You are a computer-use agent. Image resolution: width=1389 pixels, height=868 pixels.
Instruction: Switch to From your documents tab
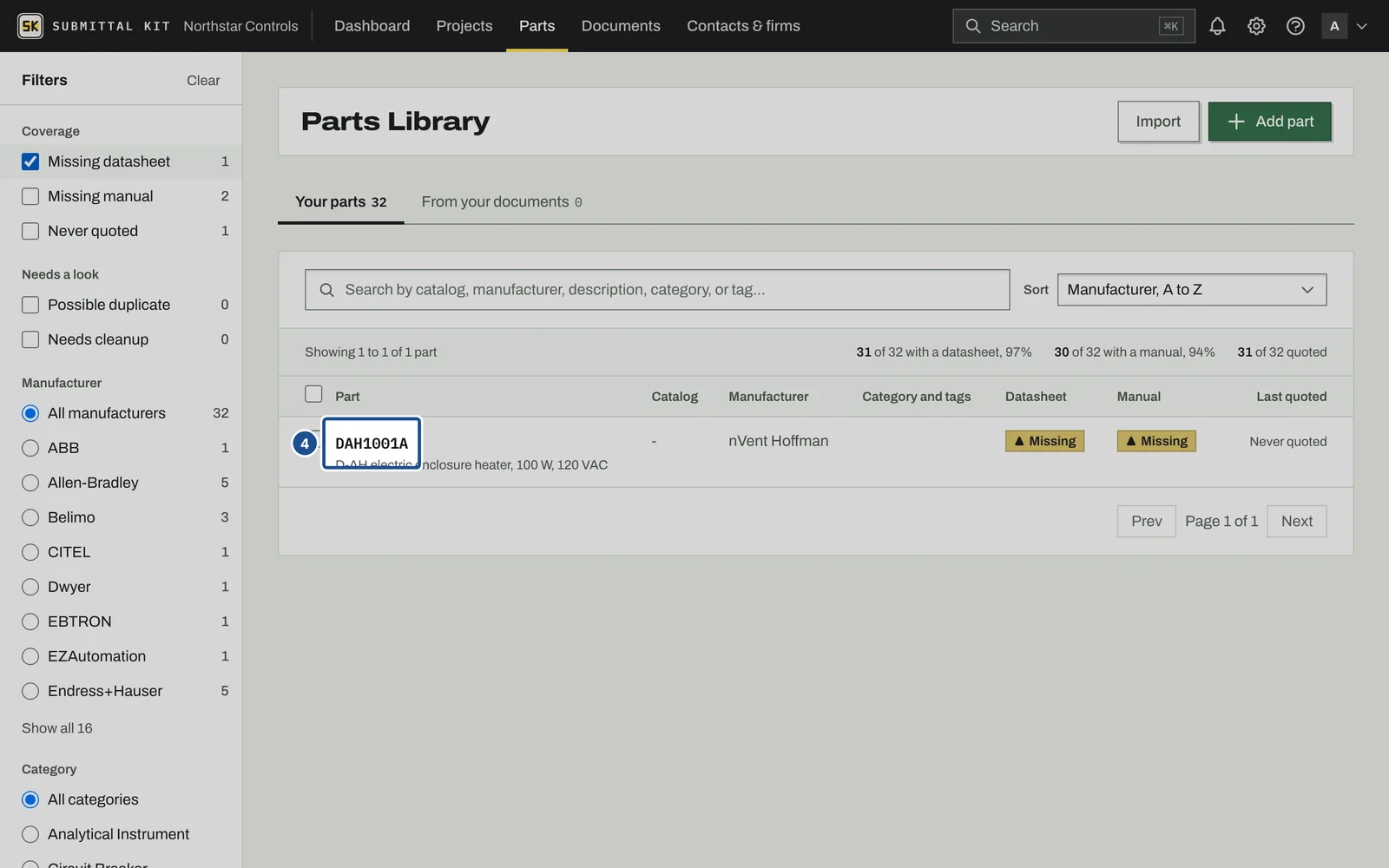(502, 201)
